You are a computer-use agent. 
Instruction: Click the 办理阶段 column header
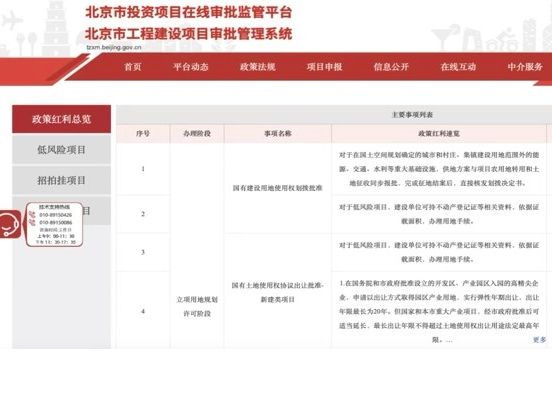point(197,133)
